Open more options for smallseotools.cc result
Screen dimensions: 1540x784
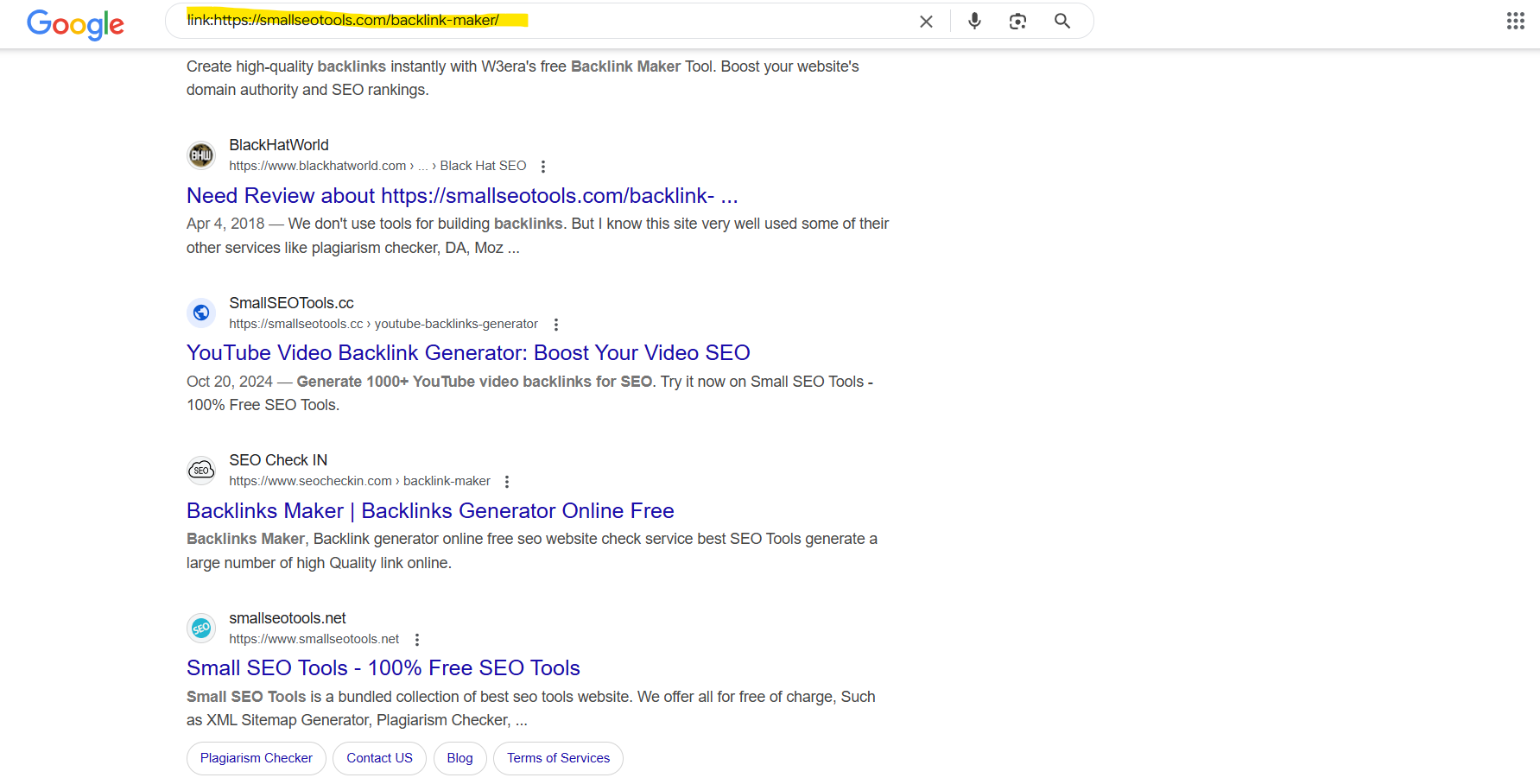coord(556,325)
